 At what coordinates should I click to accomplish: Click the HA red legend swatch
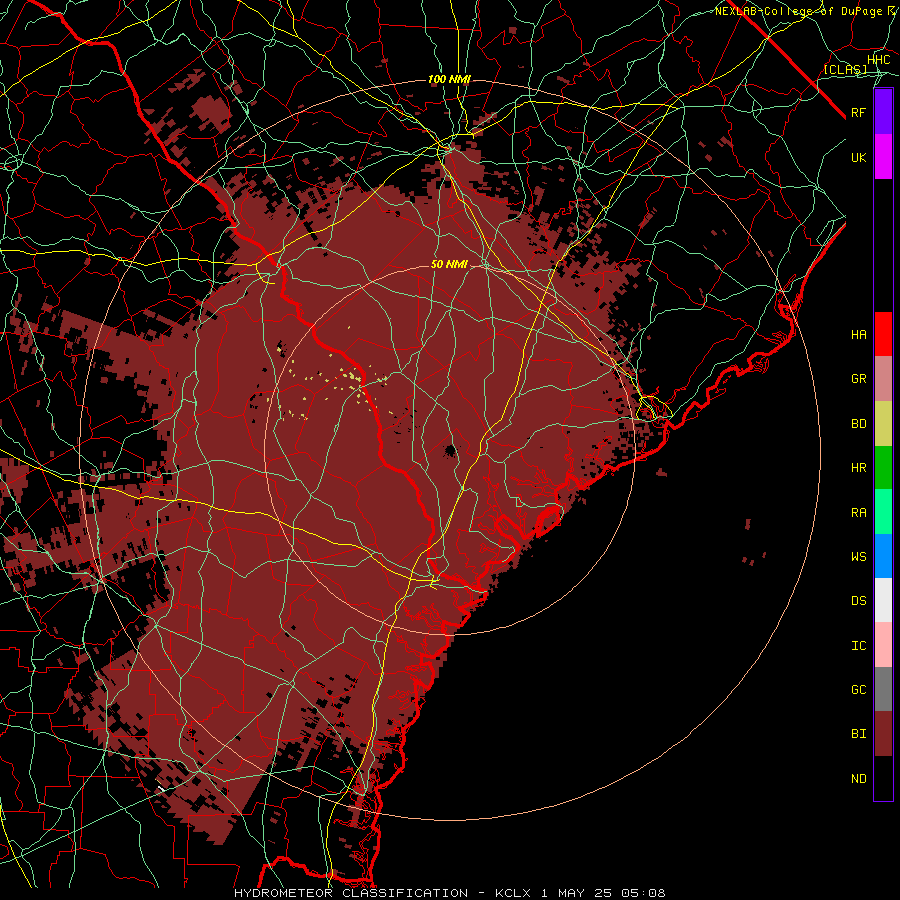883,334
